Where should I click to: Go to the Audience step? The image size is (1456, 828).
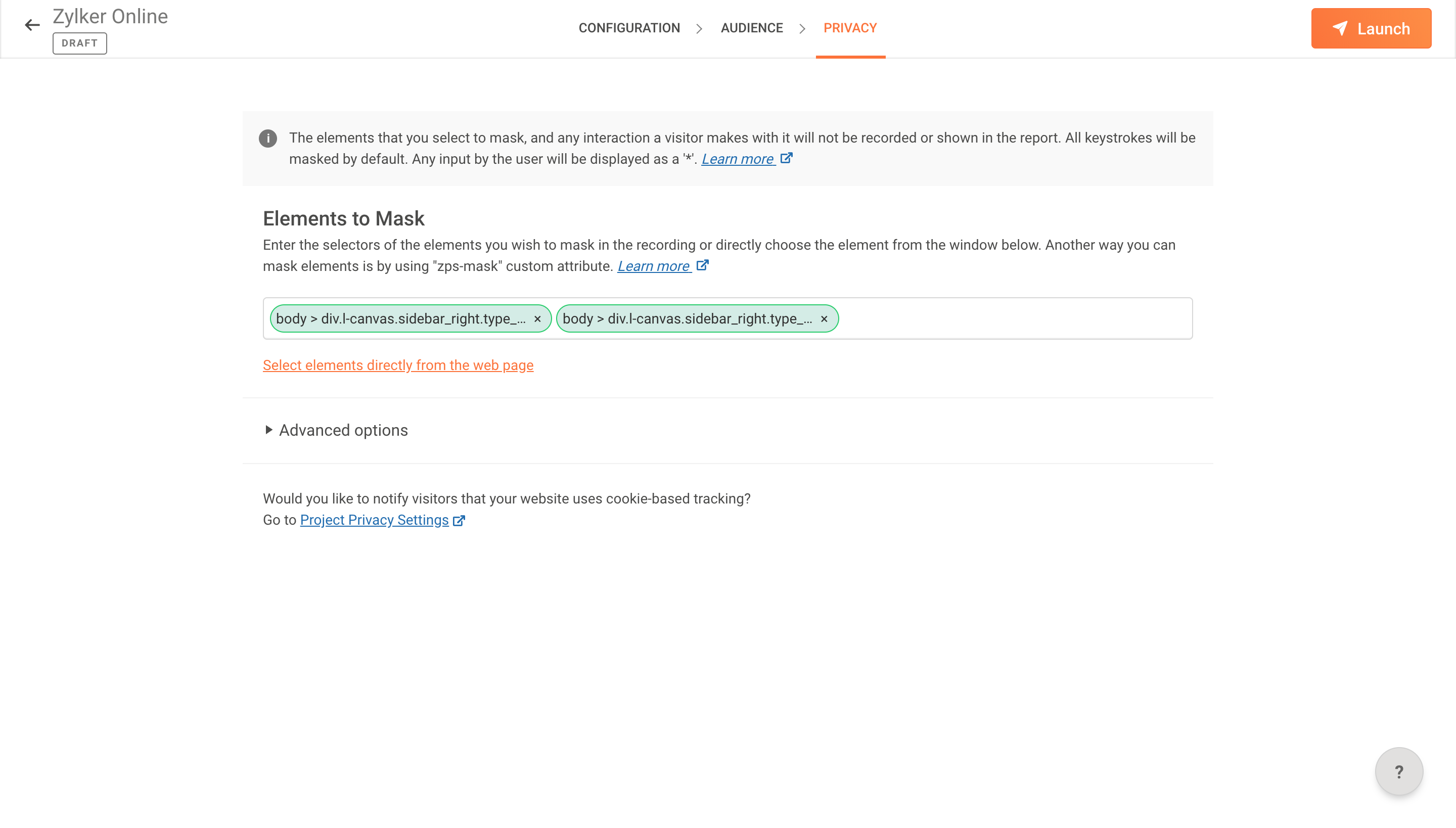752,28
